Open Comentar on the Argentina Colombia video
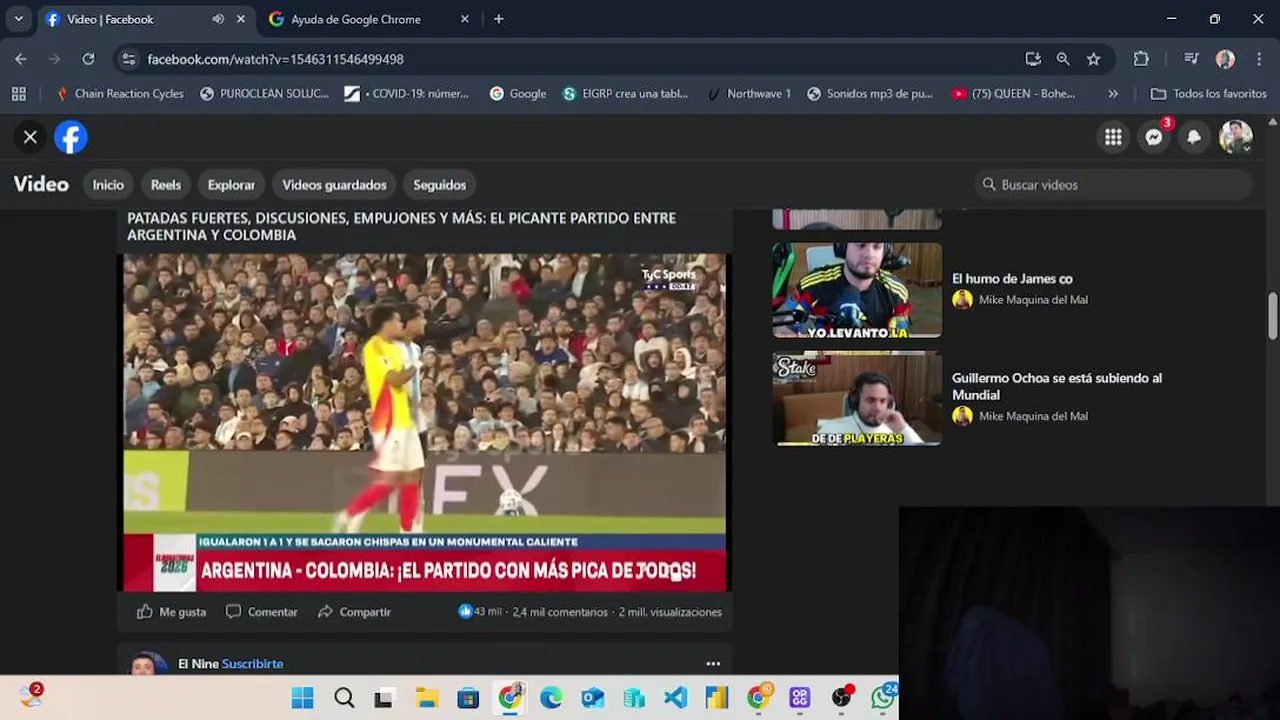 point(261,612)
